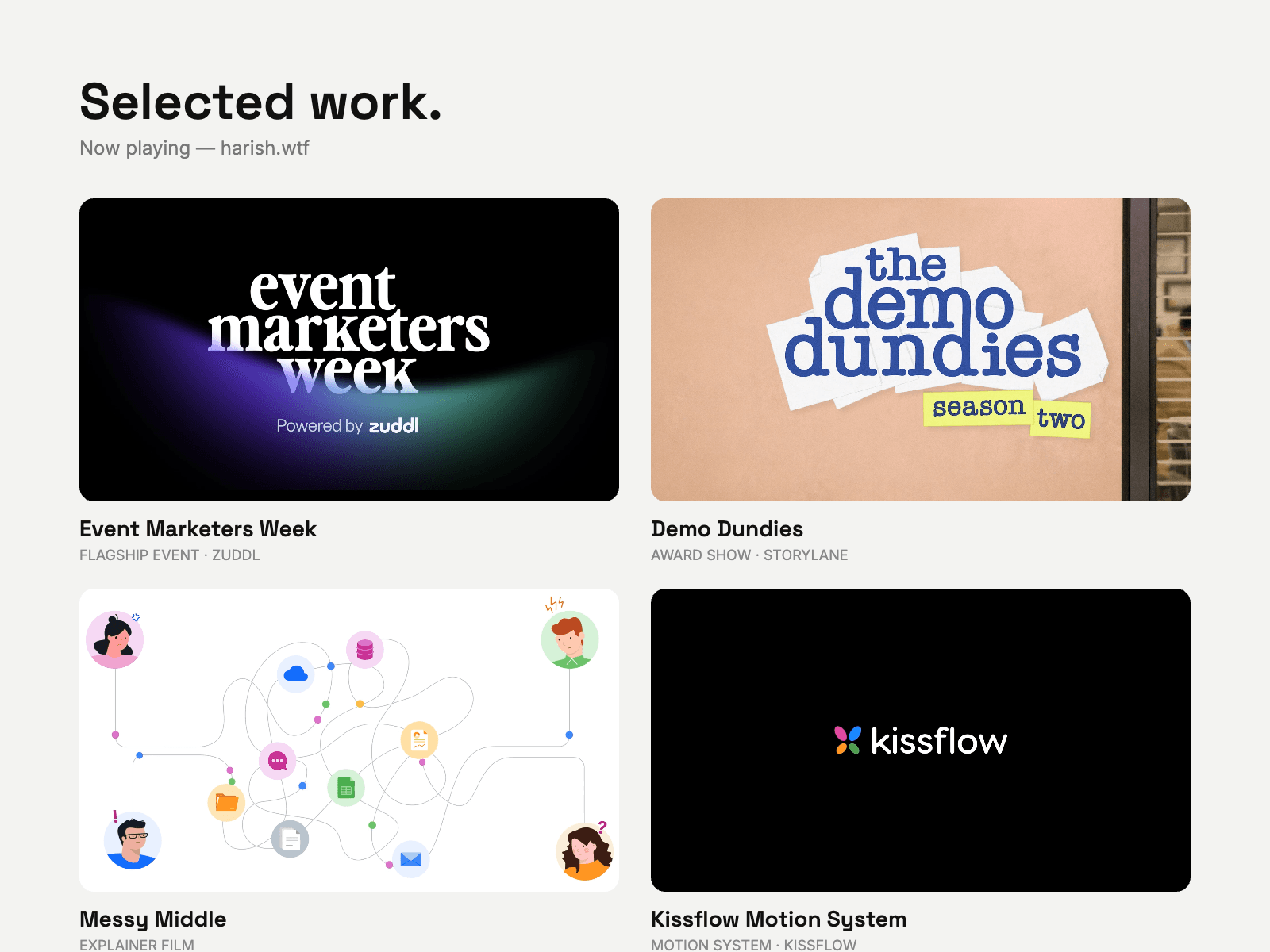Click the Messy Middle title

coord(153,919)
